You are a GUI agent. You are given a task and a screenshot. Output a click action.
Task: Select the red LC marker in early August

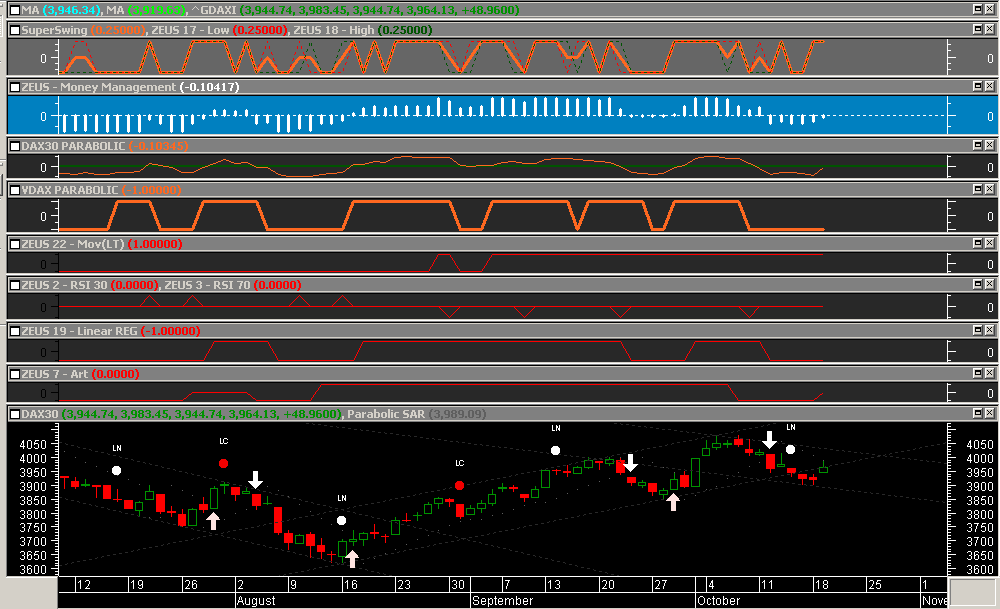pos(223,464)
